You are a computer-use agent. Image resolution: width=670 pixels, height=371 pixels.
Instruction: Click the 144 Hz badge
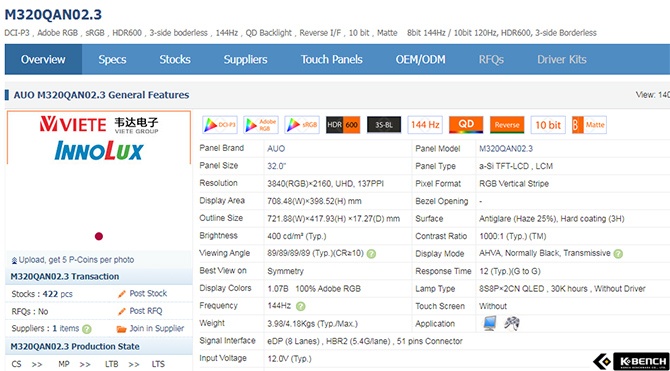click(x=425, y=125)
